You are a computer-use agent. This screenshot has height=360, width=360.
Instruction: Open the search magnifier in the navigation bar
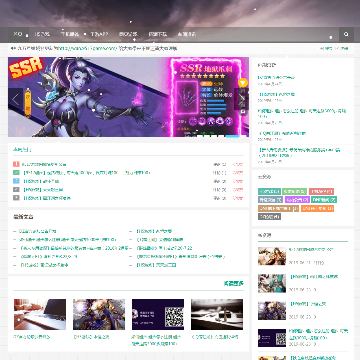coord(346,34)
